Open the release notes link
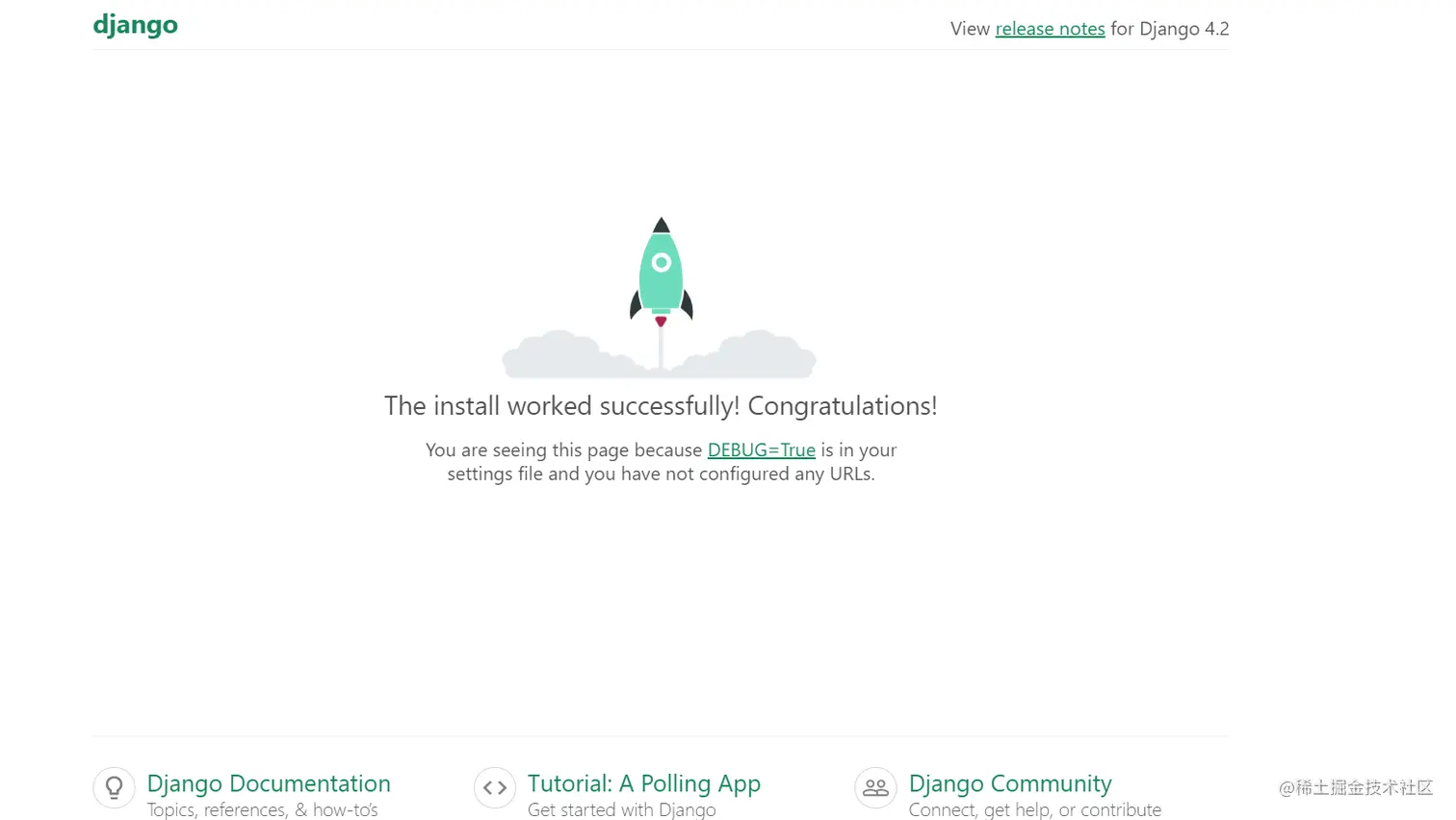1456x820 pixels. pos(1050,29)
